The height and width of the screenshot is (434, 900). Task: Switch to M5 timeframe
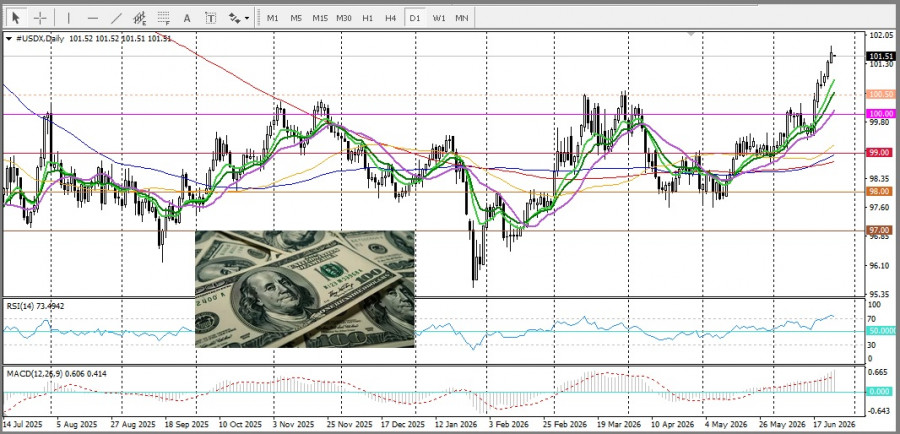tap(296, 18)
